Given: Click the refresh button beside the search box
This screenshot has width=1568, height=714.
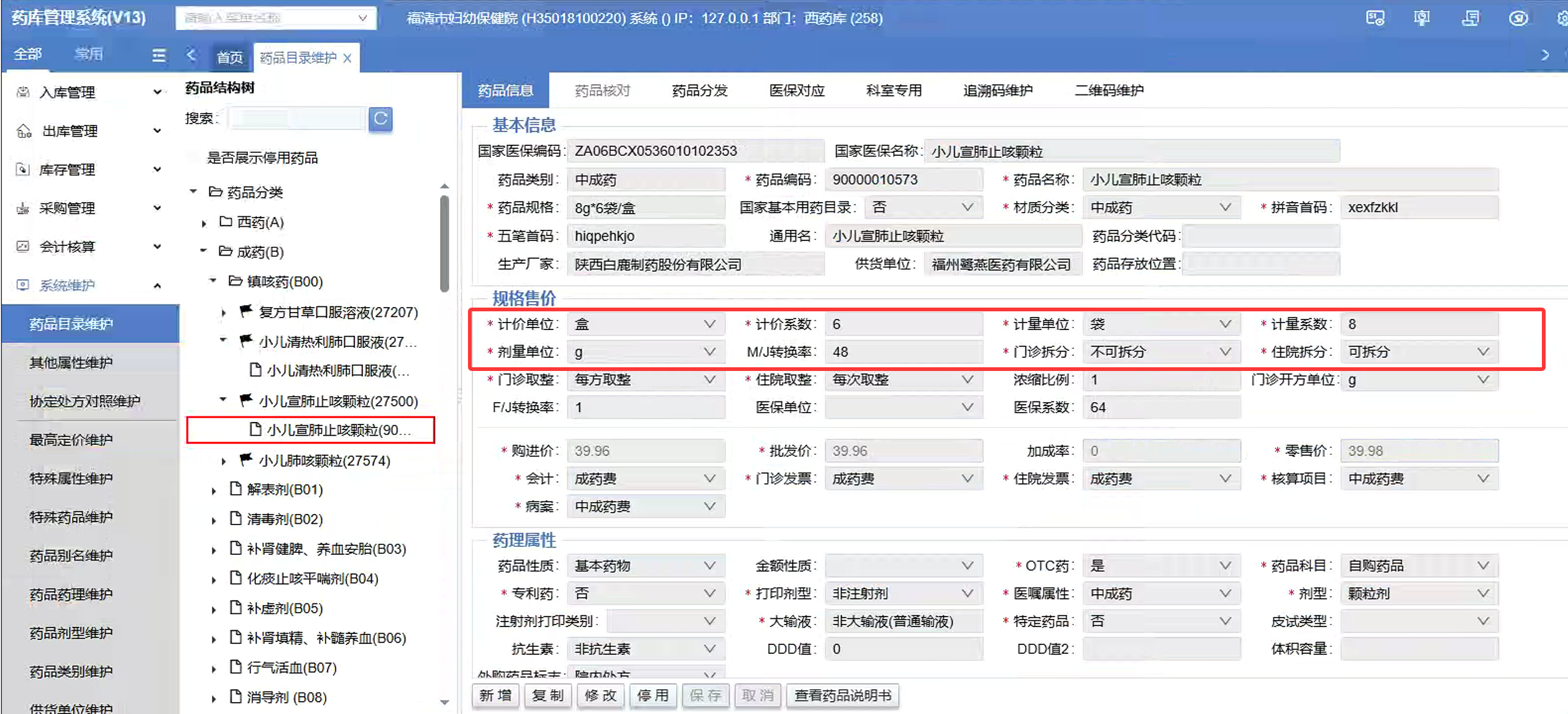Looking at the screenshot, I should click(380, 118).
